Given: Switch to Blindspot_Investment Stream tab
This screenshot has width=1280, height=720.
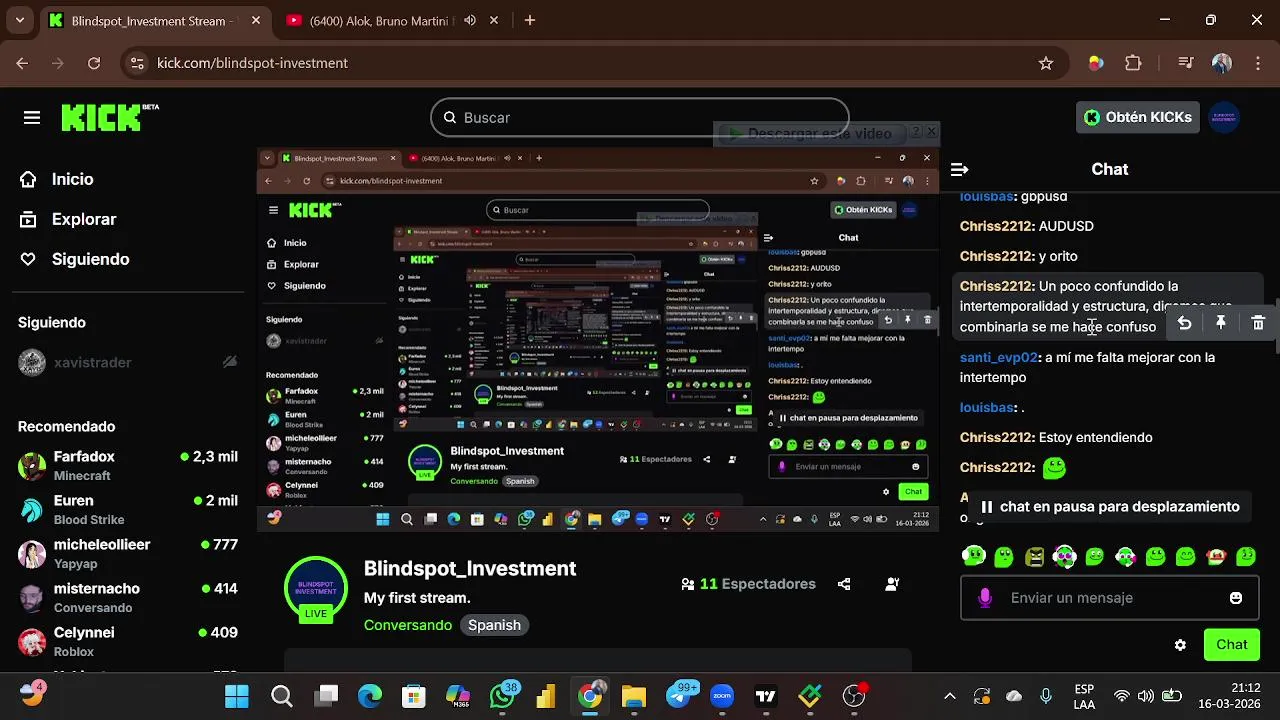Looking at the screenshot, I should [155, 20].
